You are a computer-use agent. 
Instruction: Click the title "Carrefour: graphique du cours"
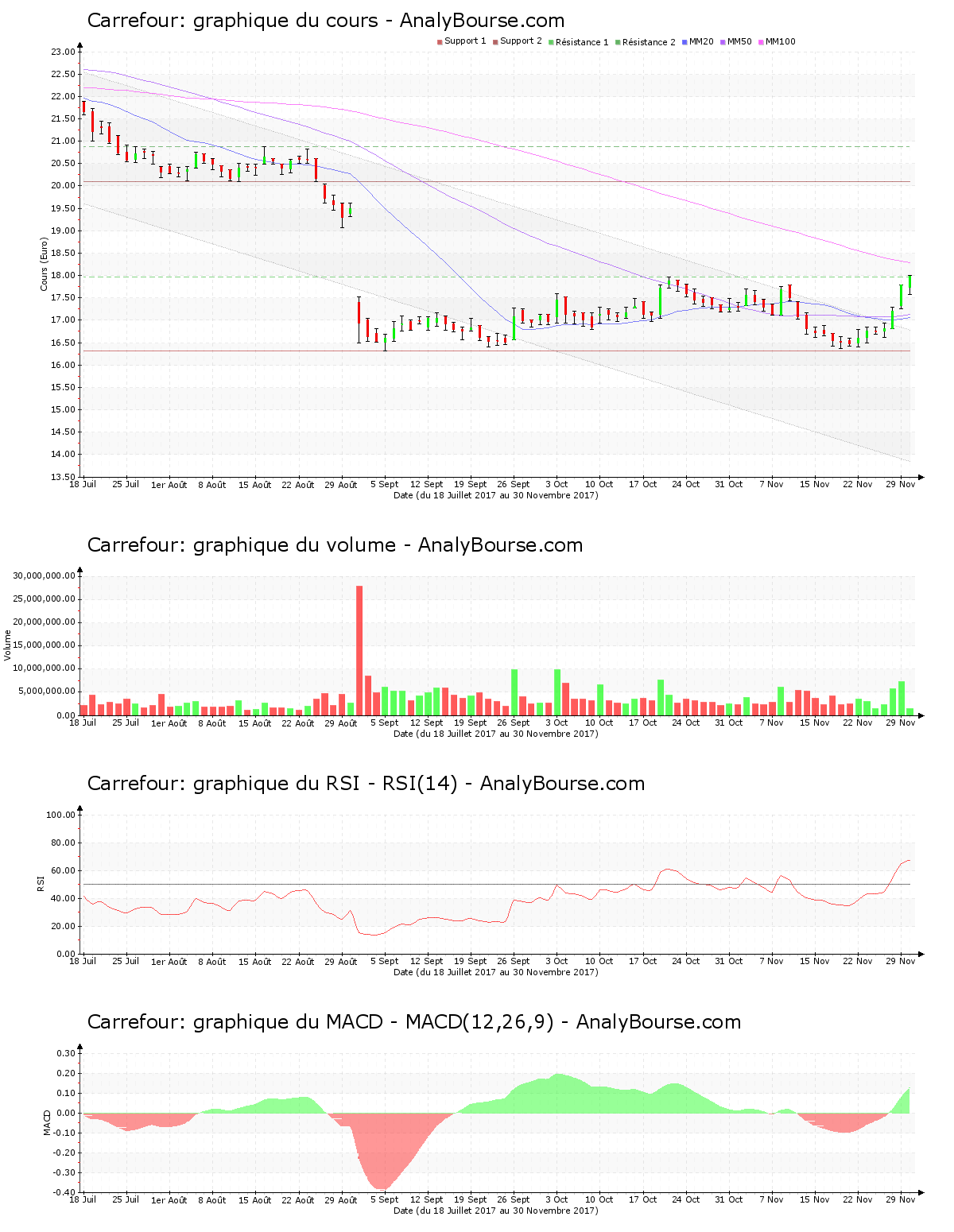[232, 21]
